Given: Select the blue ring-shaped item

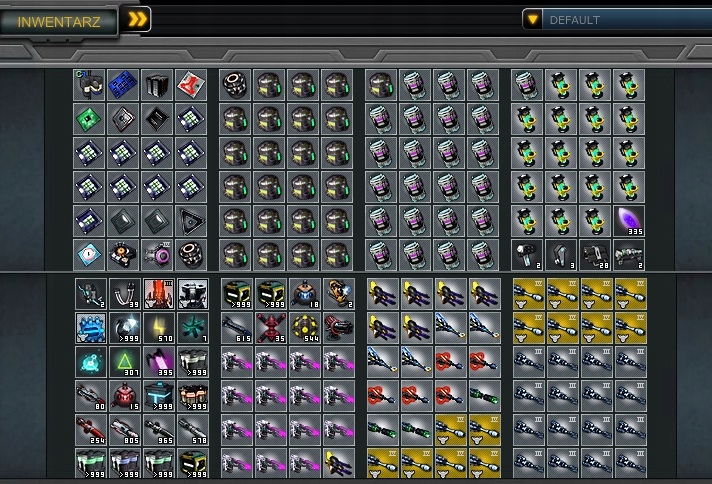Looking at the screenshot, I should 91,328.
